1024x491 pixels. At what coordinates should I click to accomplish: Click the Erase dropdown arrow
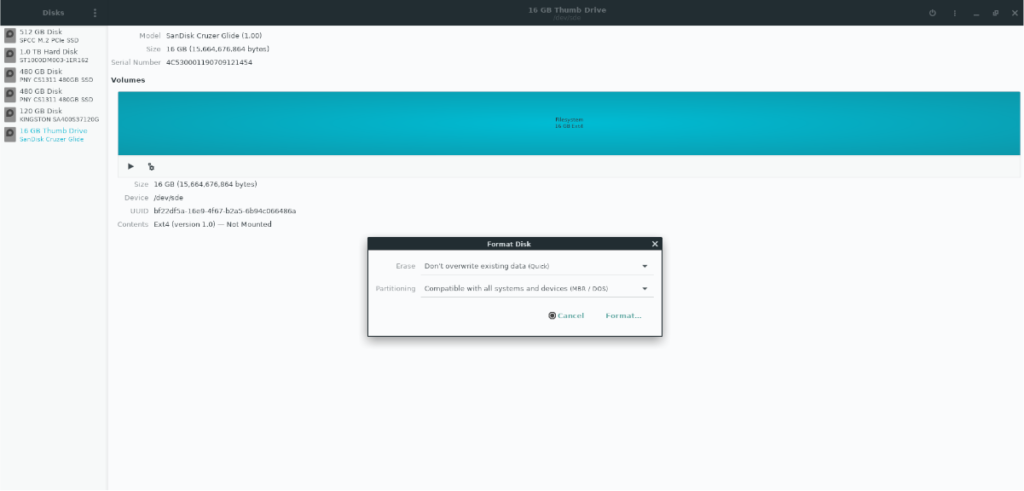(x=645, y=266)
